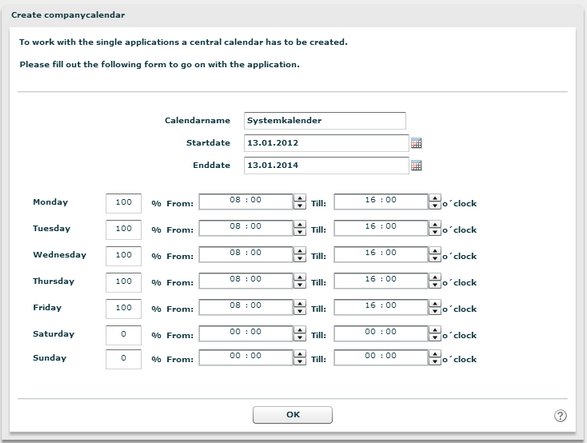
Task: Open the Startdate calendar picker icon
Action: [416, 143]
